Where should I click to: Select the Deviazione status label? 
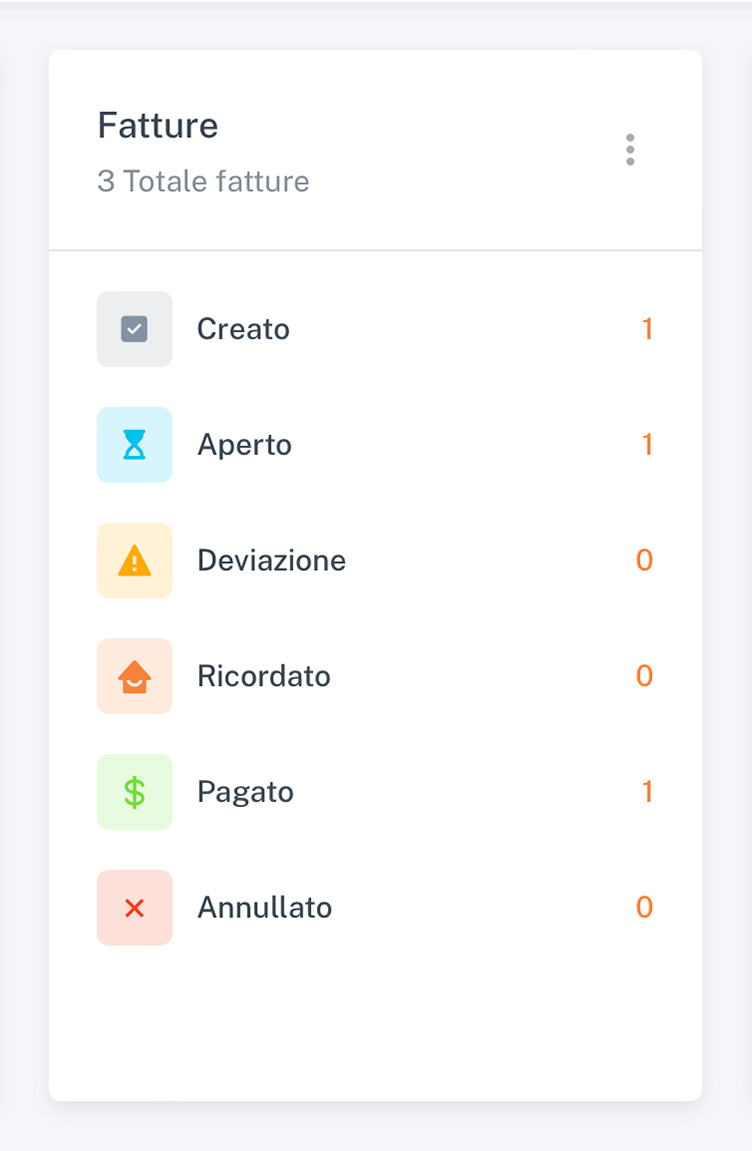click(272, 560)
